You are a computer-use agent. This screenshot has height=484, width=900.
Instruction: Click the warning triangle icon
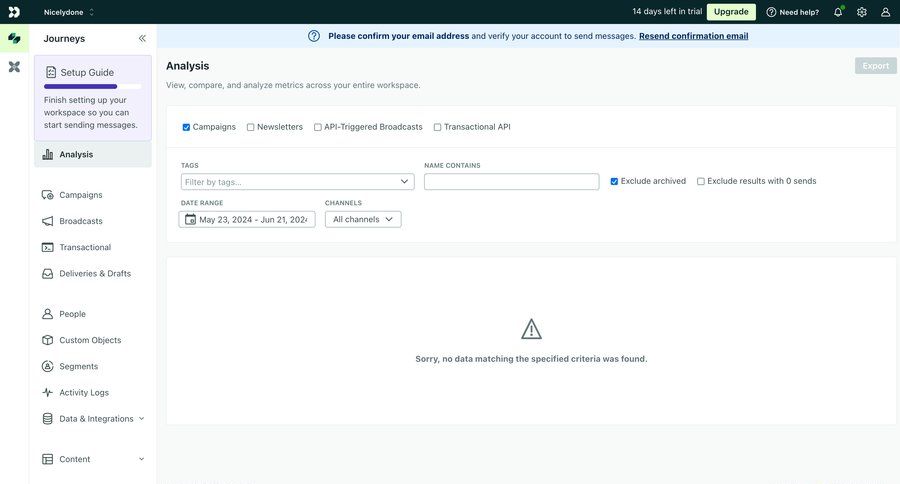(x=532, y=329)
